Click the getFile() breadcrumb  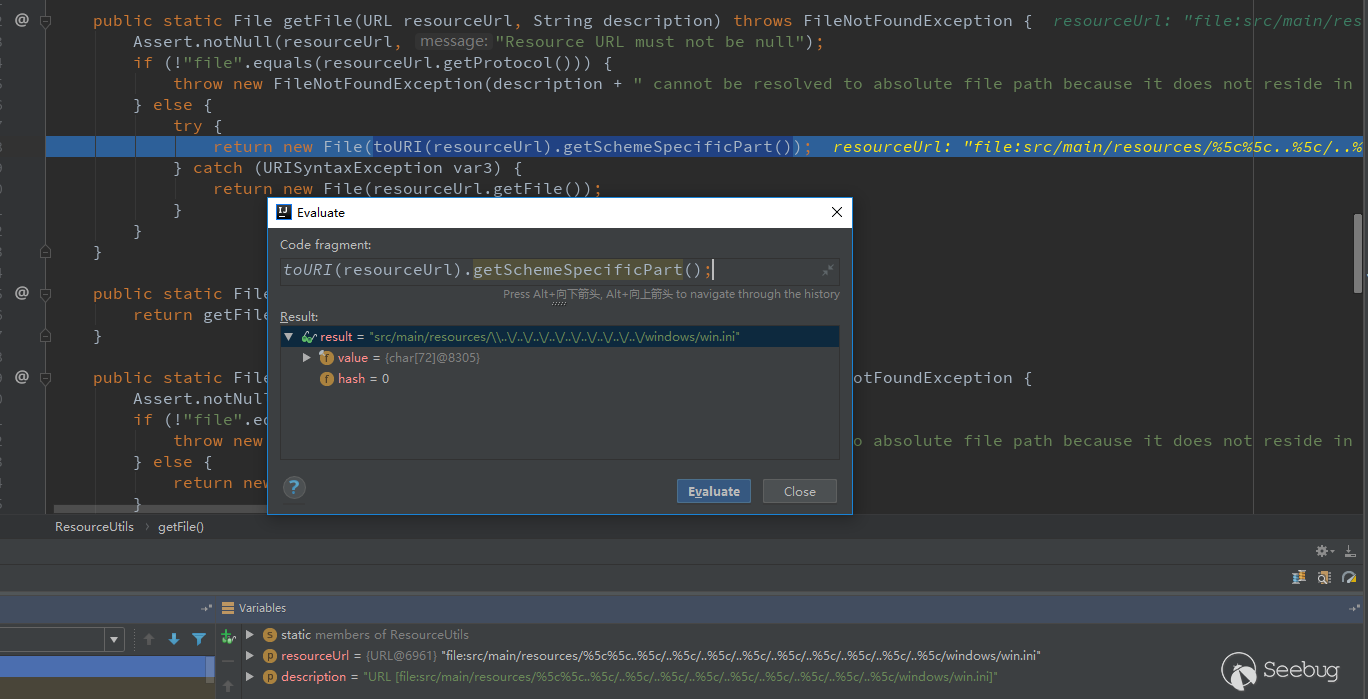click(x=181, y=526)
